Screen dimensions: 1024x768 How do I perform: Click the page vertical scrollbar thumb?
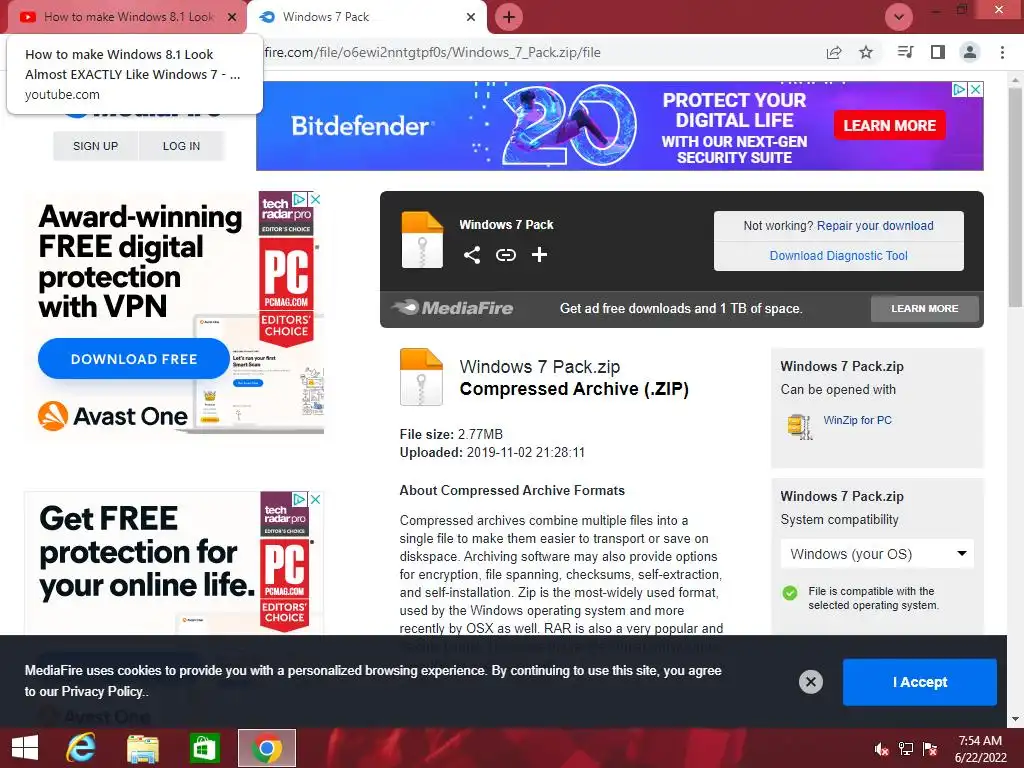coord(1016,196)
